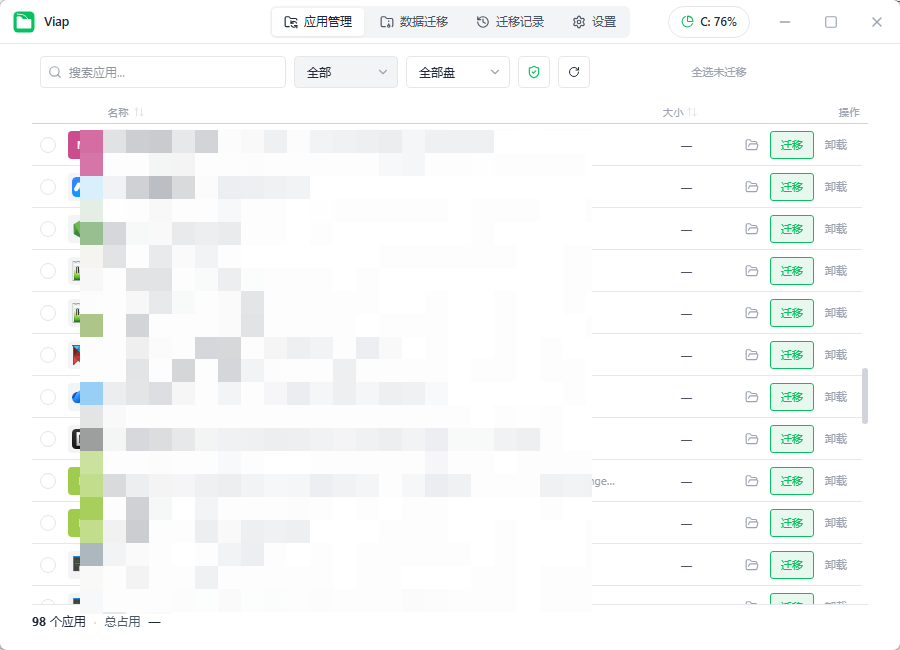Refresh the application list
The height and width of the screenshot is (650, 900).
pyautogui.click(x=574, y=72)
